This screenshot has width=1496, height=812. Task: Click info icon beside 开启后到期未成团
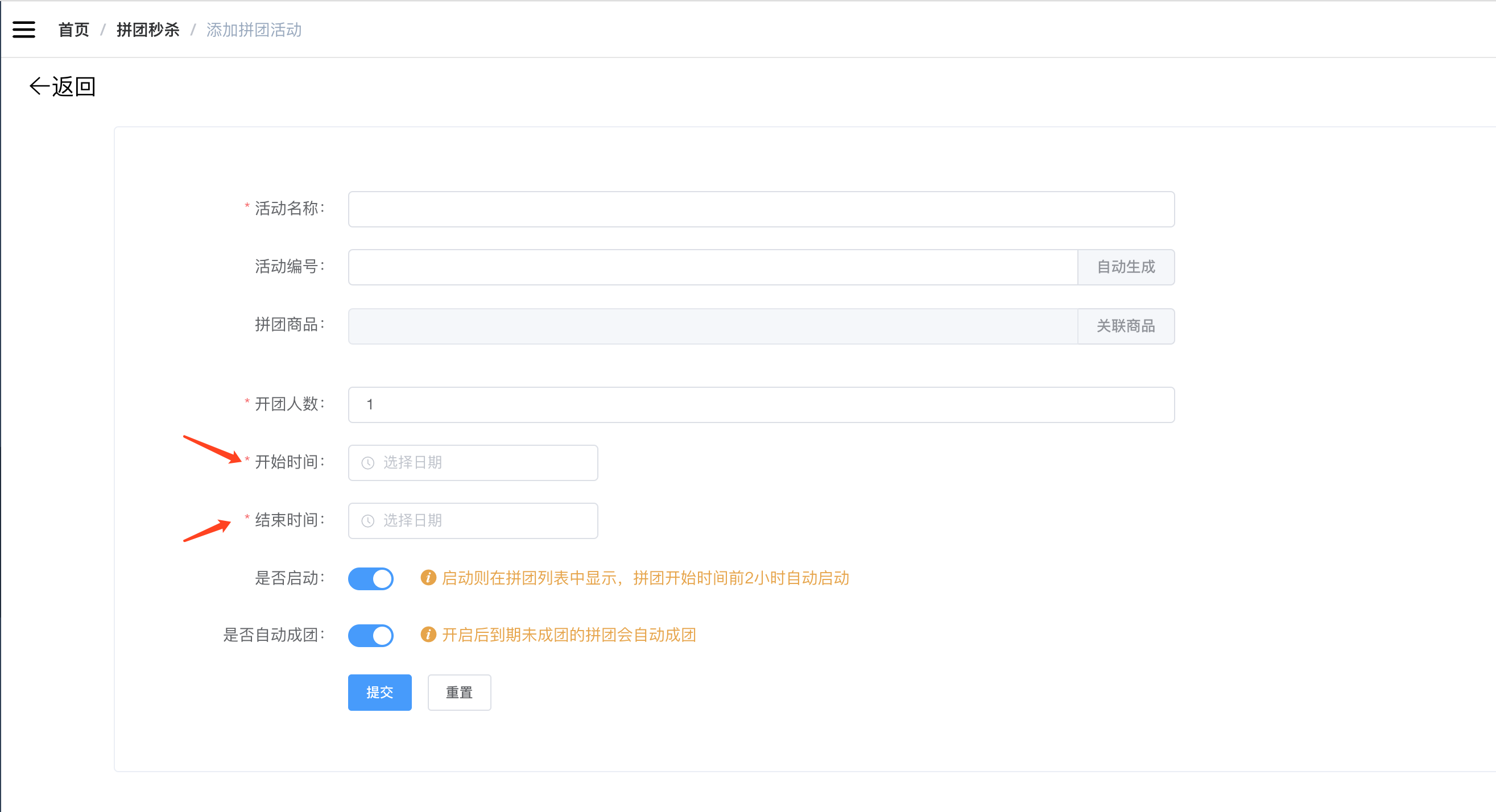pos(428,635)
